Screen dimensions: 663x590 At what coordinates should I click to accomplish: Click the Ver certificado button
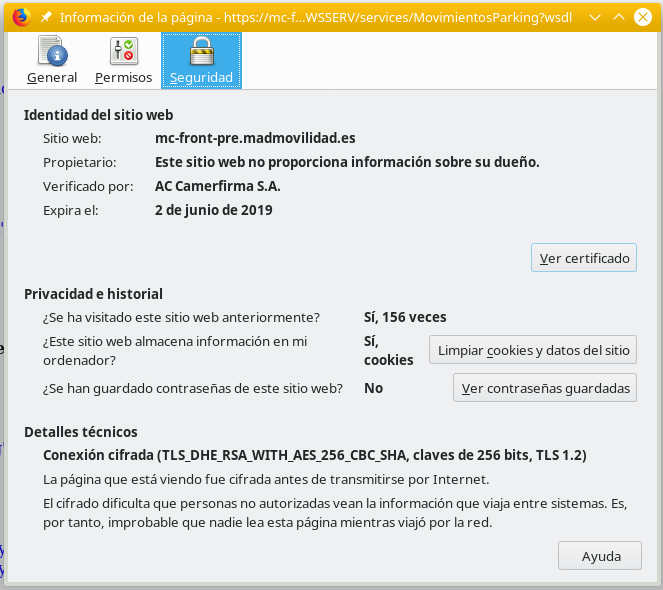tap(584, 258)
